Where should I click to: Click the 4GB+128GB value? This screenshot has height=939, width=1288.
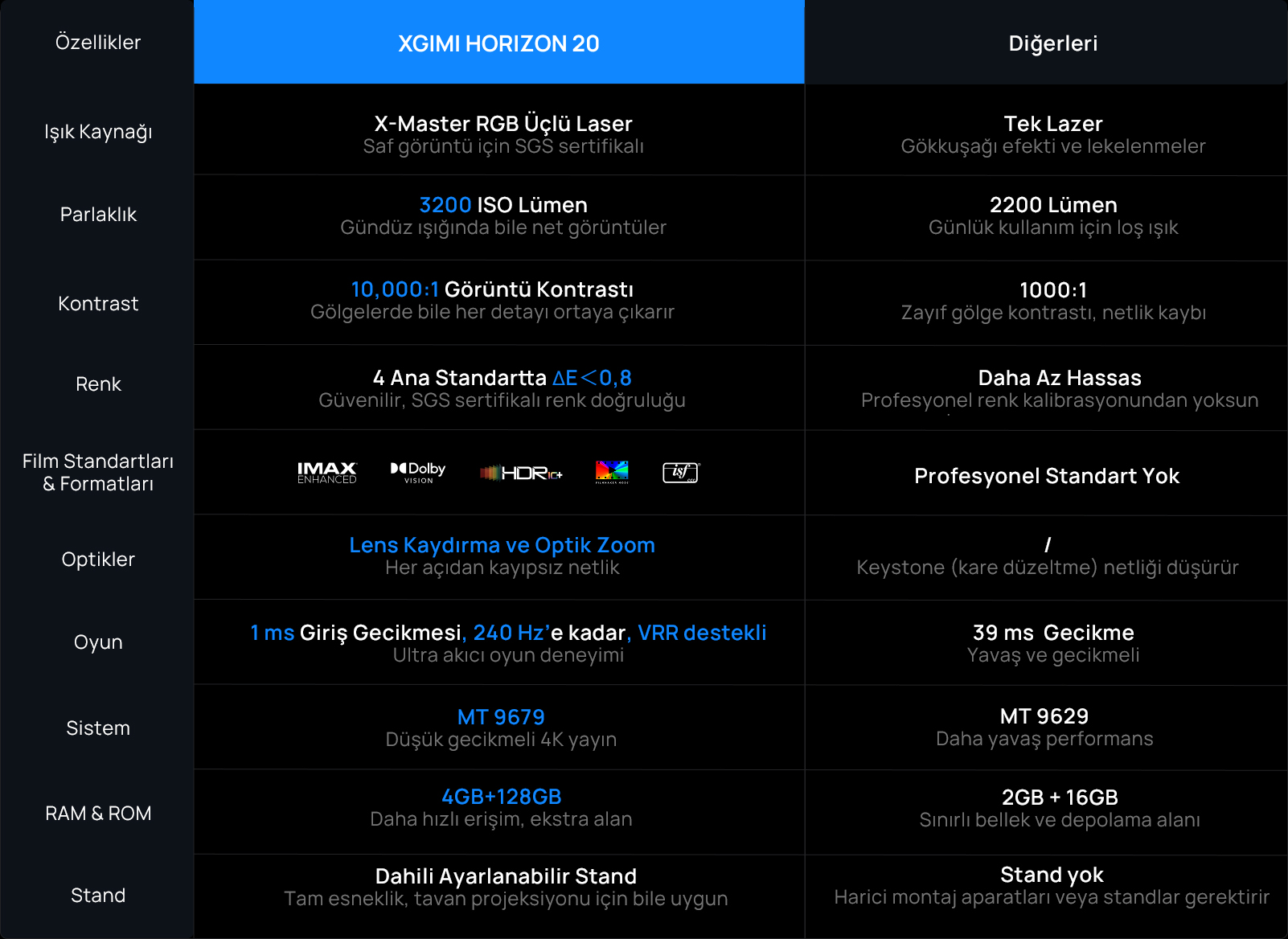tap(501, 797)
